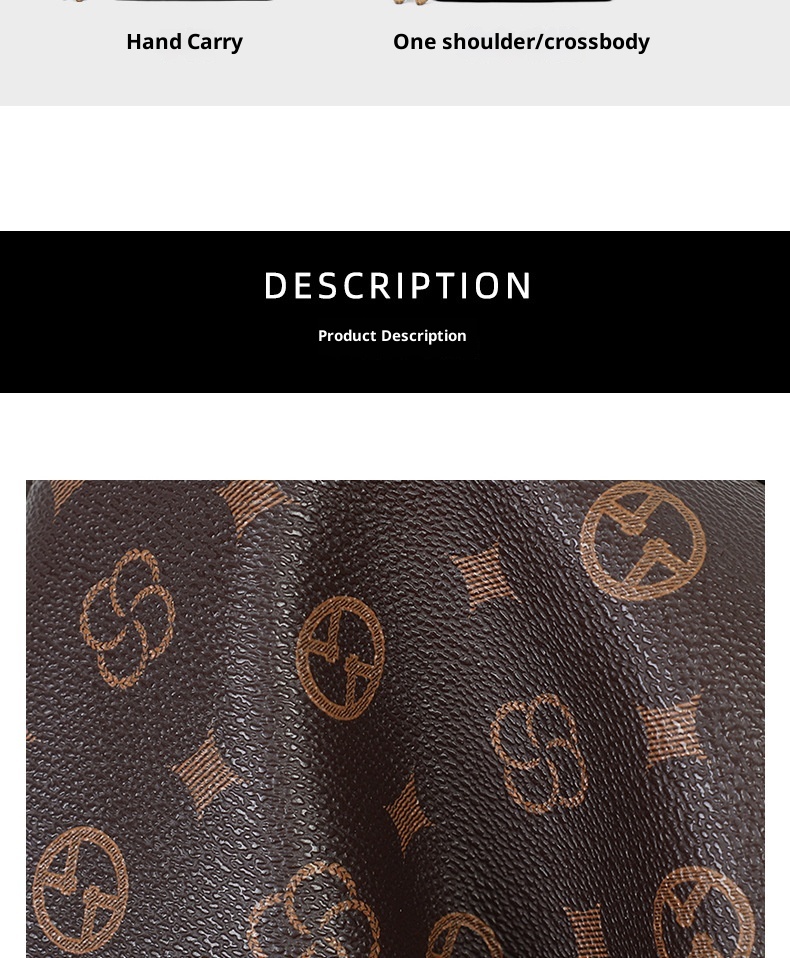This screenshot has height=958, width=790.
Task: Click the cropped diamond motif at the image's top-left
Action: (65, 492)
